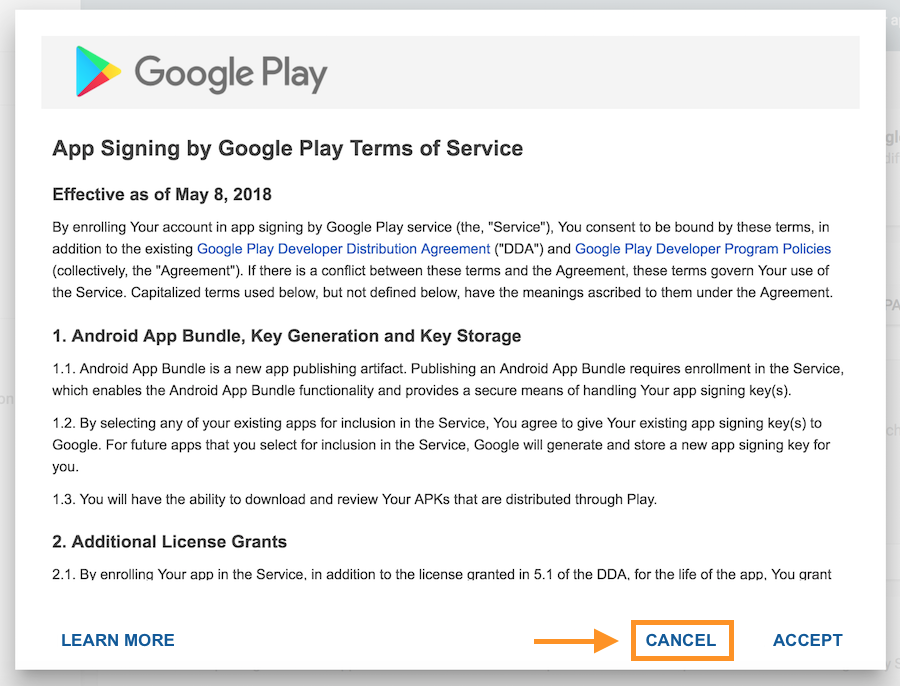Accept the App Signing terms
This screenshot has height=686, width=900.
(807, 640)
